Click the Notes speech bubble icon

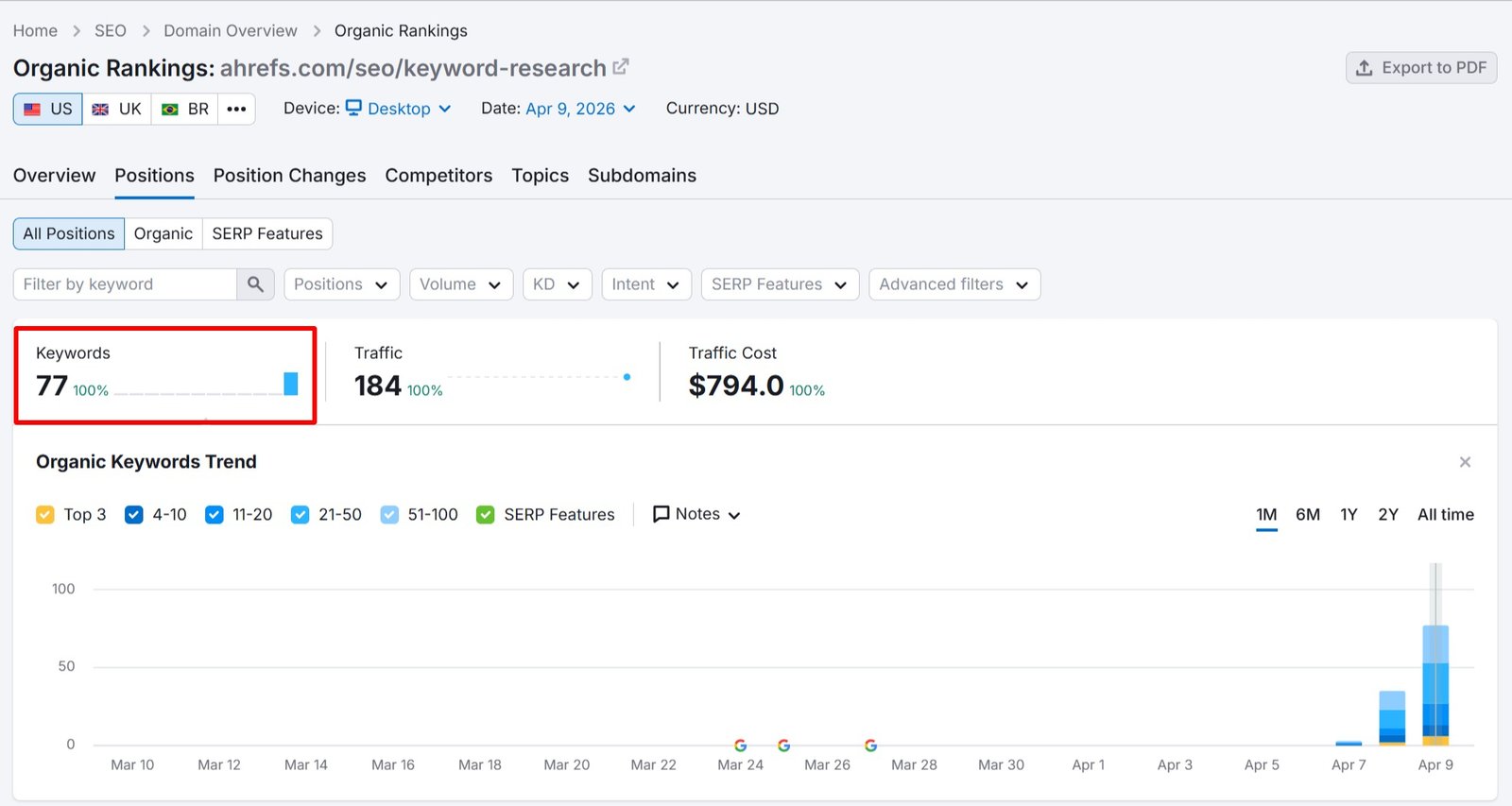[x=661, y=514]
